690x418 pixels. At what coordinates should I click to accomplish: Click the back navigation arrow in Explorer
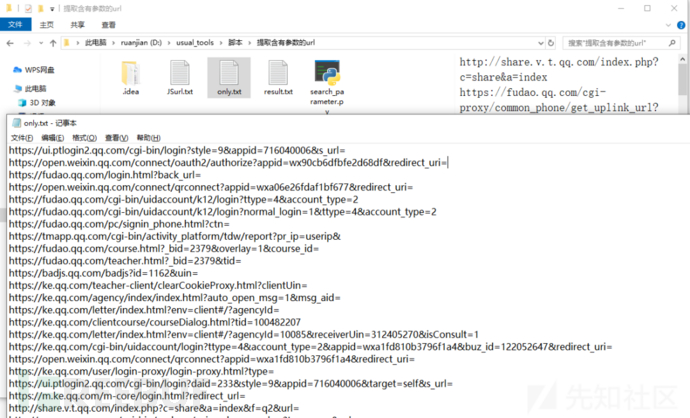(10, 43)
